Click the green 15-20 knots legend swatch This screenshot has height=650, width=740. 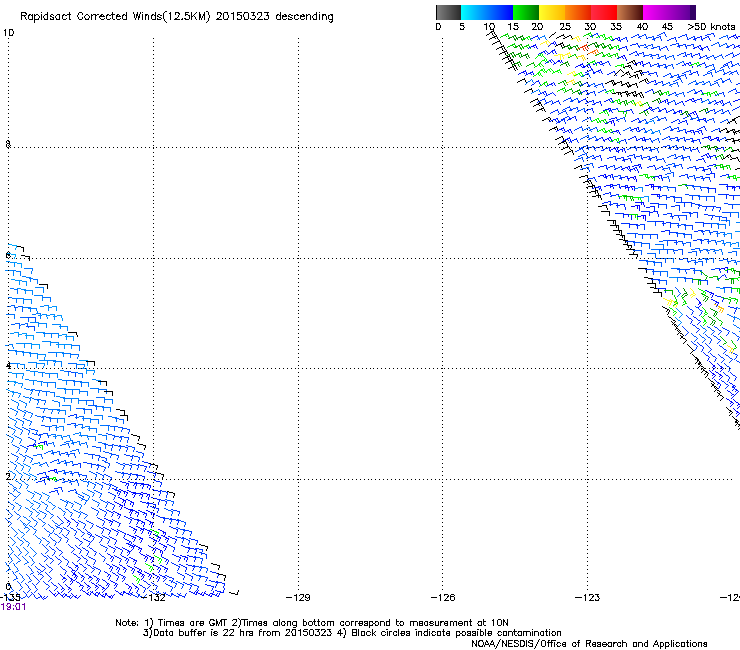point(526,12)
